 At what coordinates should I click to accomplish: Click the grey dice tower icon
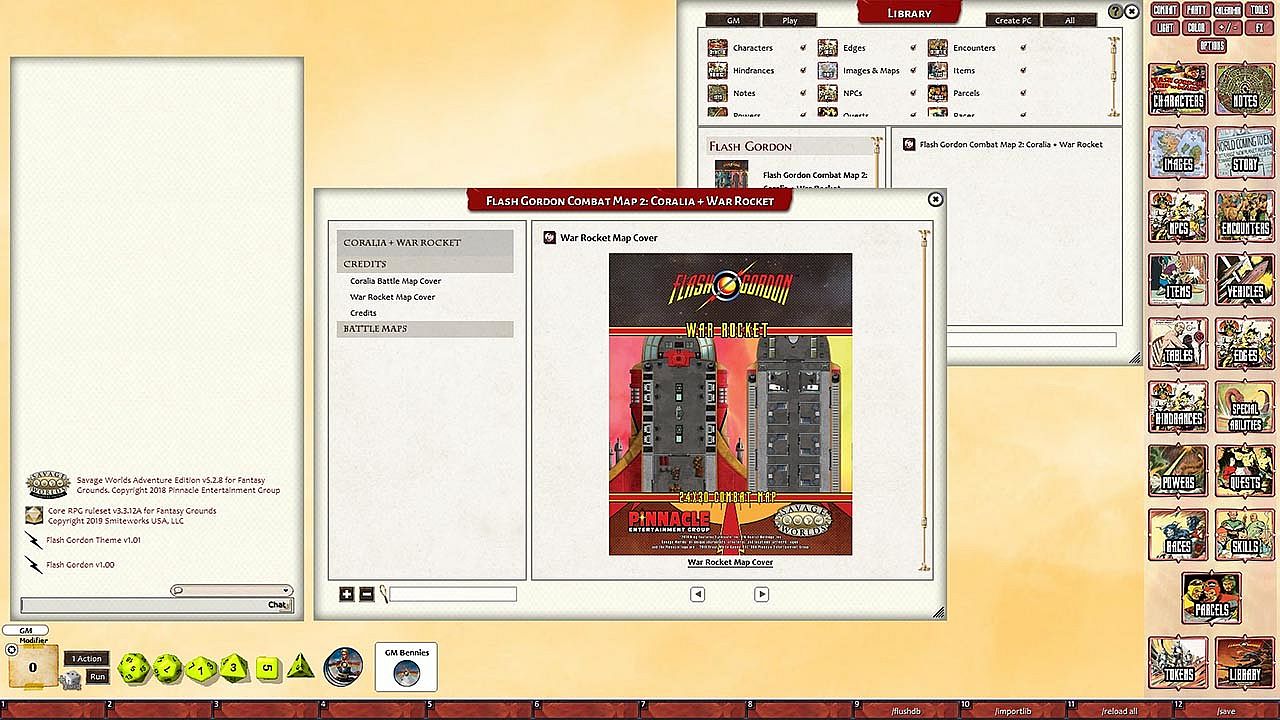tap(70, 680)
